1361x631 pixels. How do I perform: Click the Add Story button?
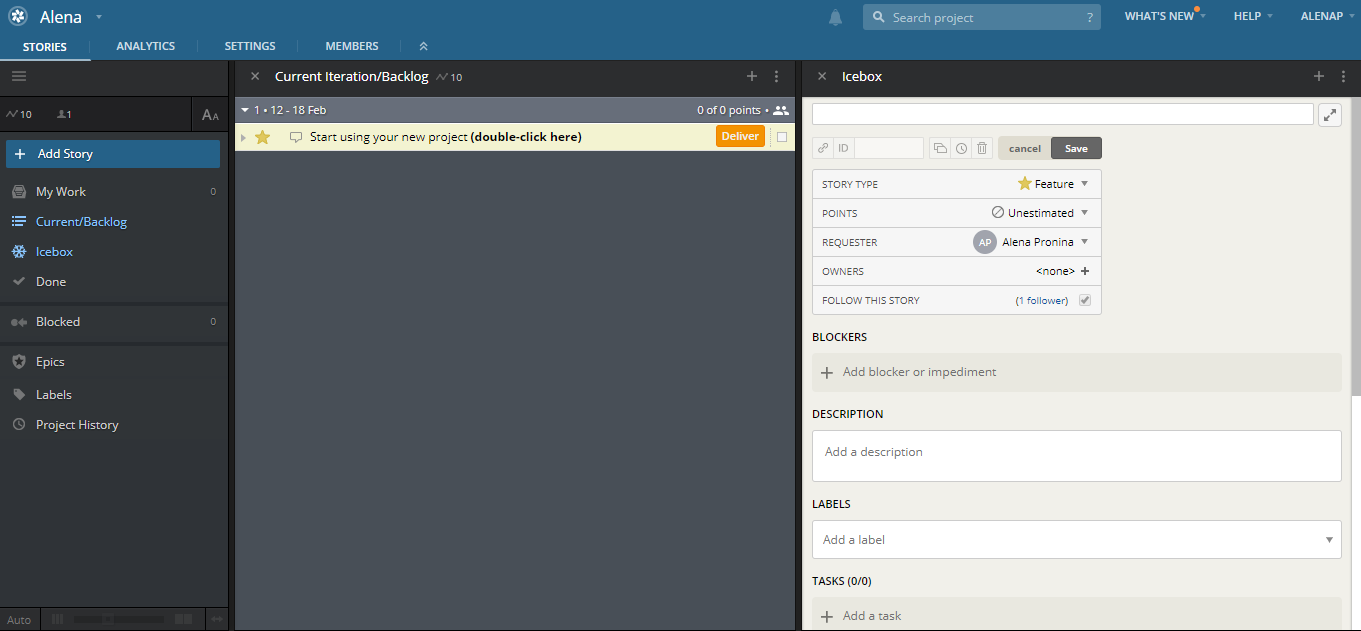(x=113, y=154)
